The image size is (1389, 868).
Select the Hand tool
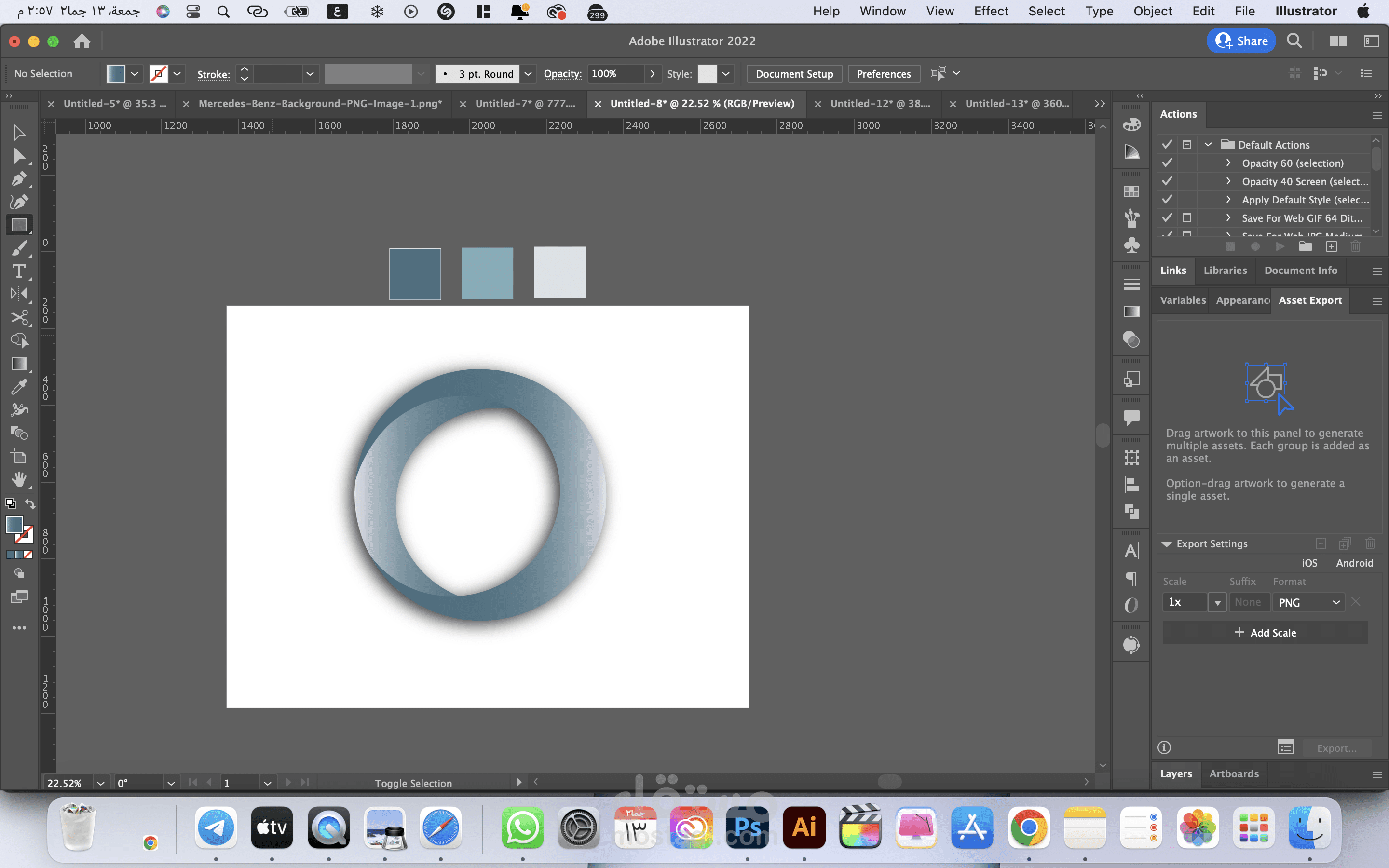click(x=19, y=479)
